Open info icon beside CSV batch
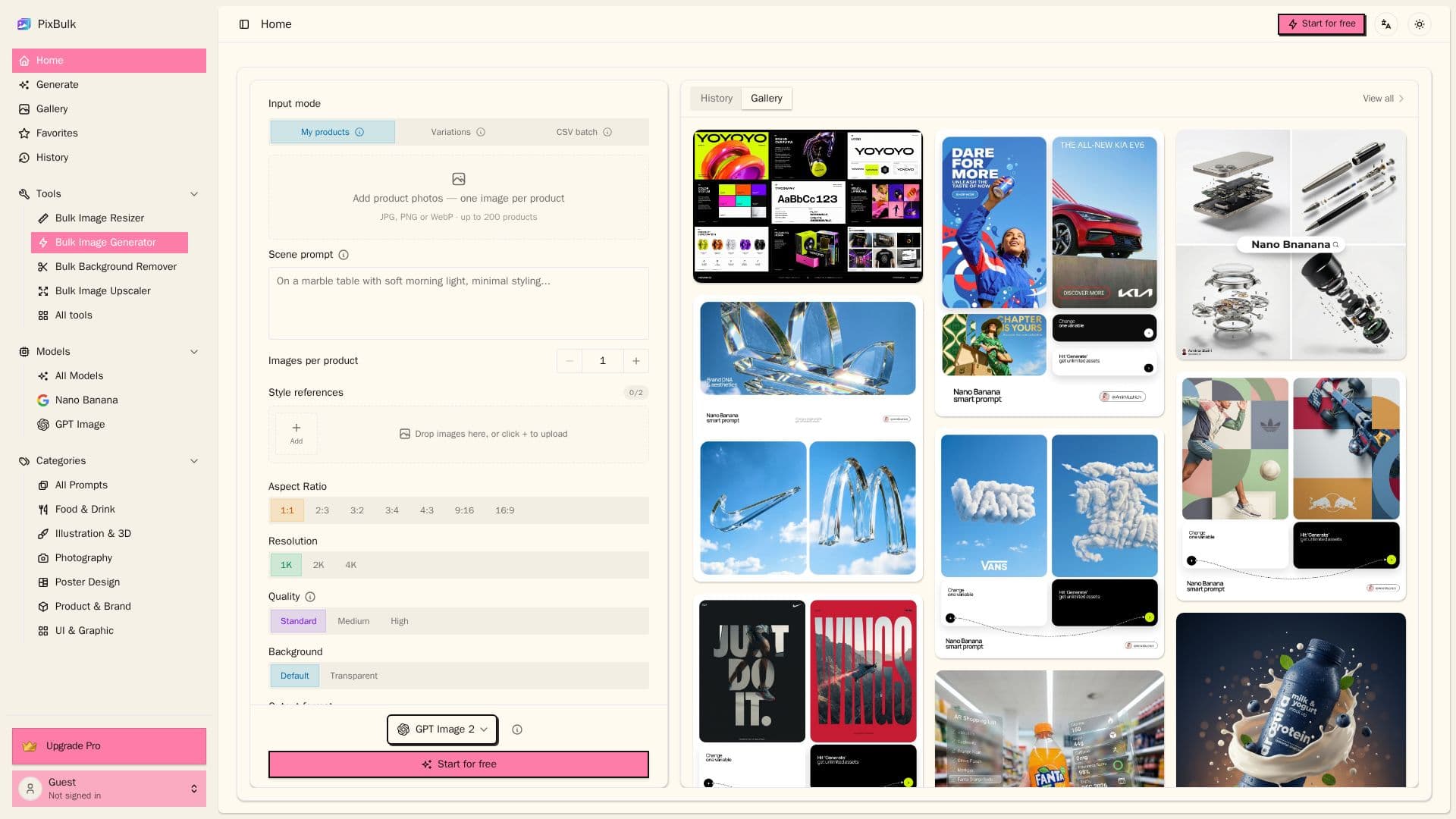The height and width of the screenshot is (819, 1456). coord(607,132)
